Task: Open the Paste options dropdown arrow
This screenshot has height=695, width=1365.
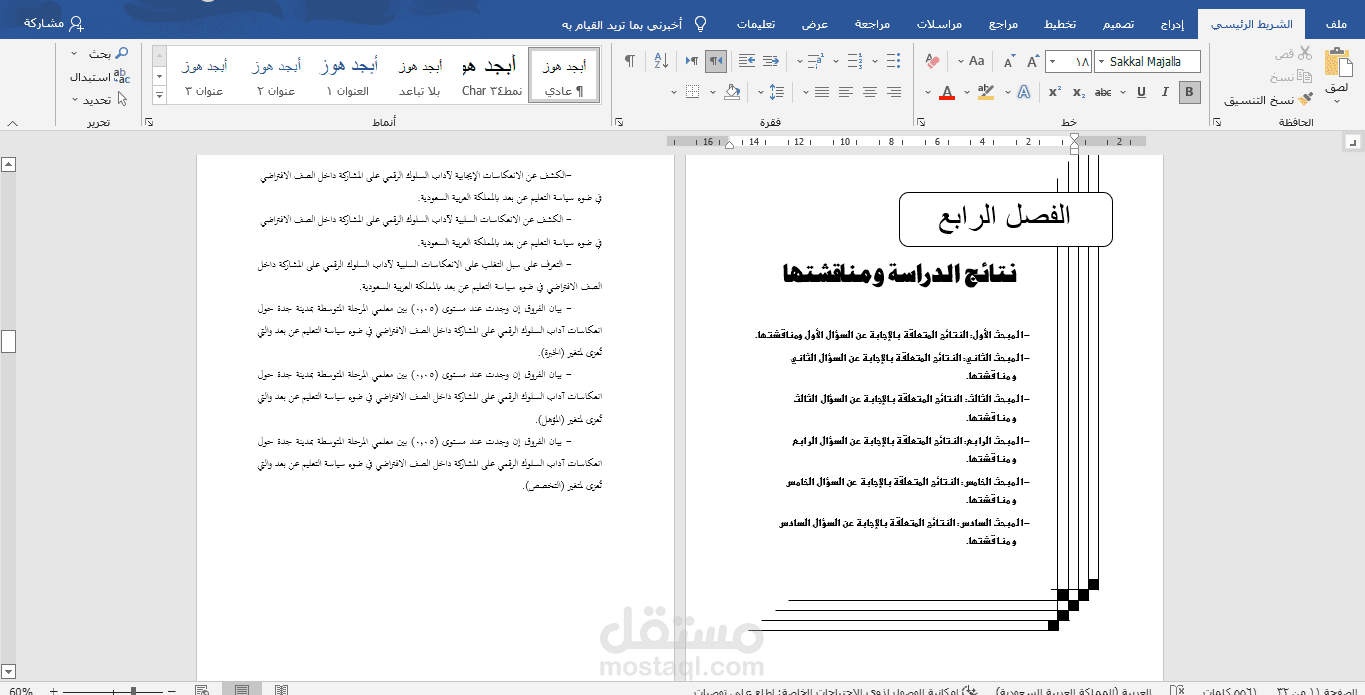Action: pyautogui.click(x=1337, y=100)
